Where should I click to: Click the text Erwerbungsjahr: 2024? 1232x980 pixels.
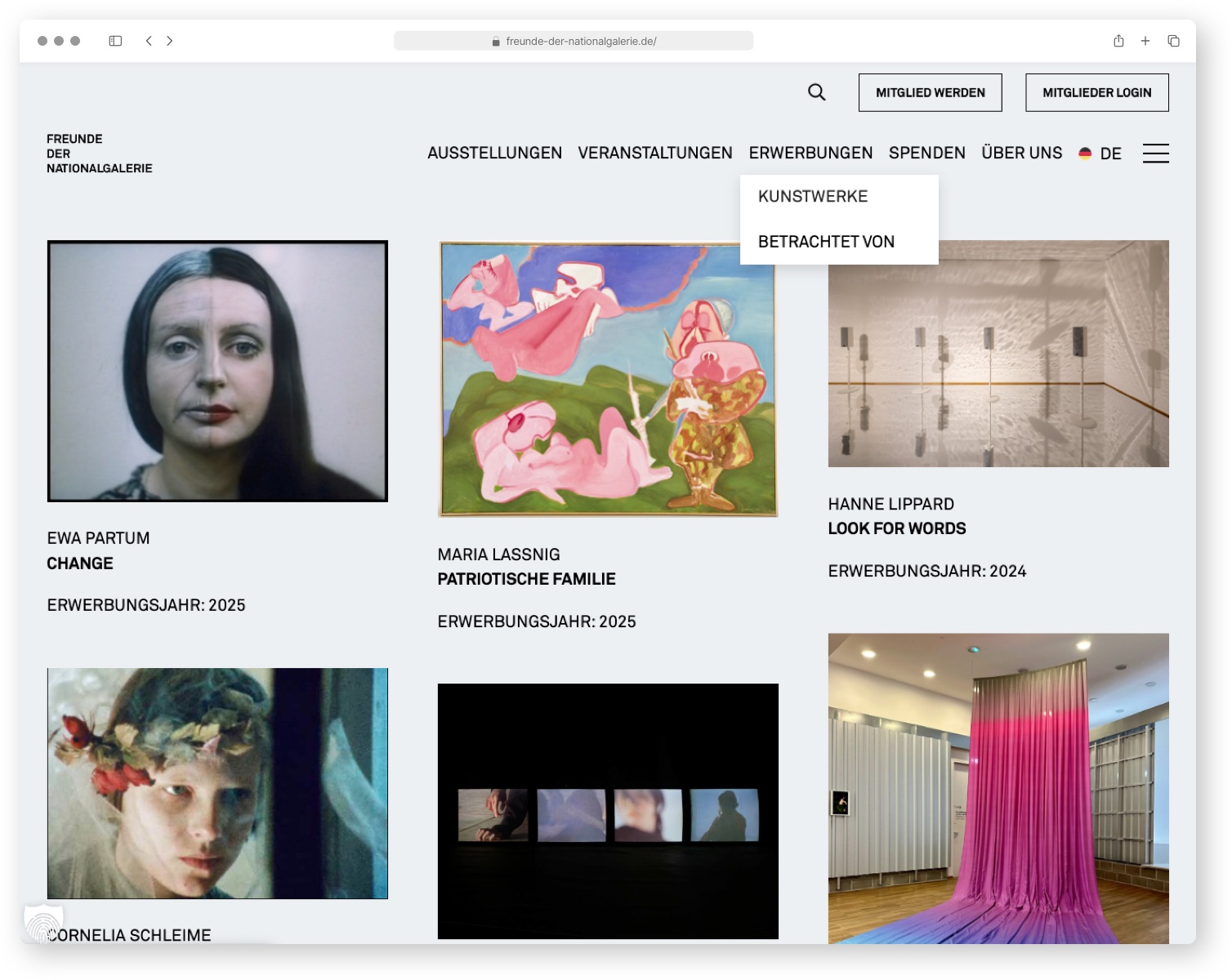(927, 571)
